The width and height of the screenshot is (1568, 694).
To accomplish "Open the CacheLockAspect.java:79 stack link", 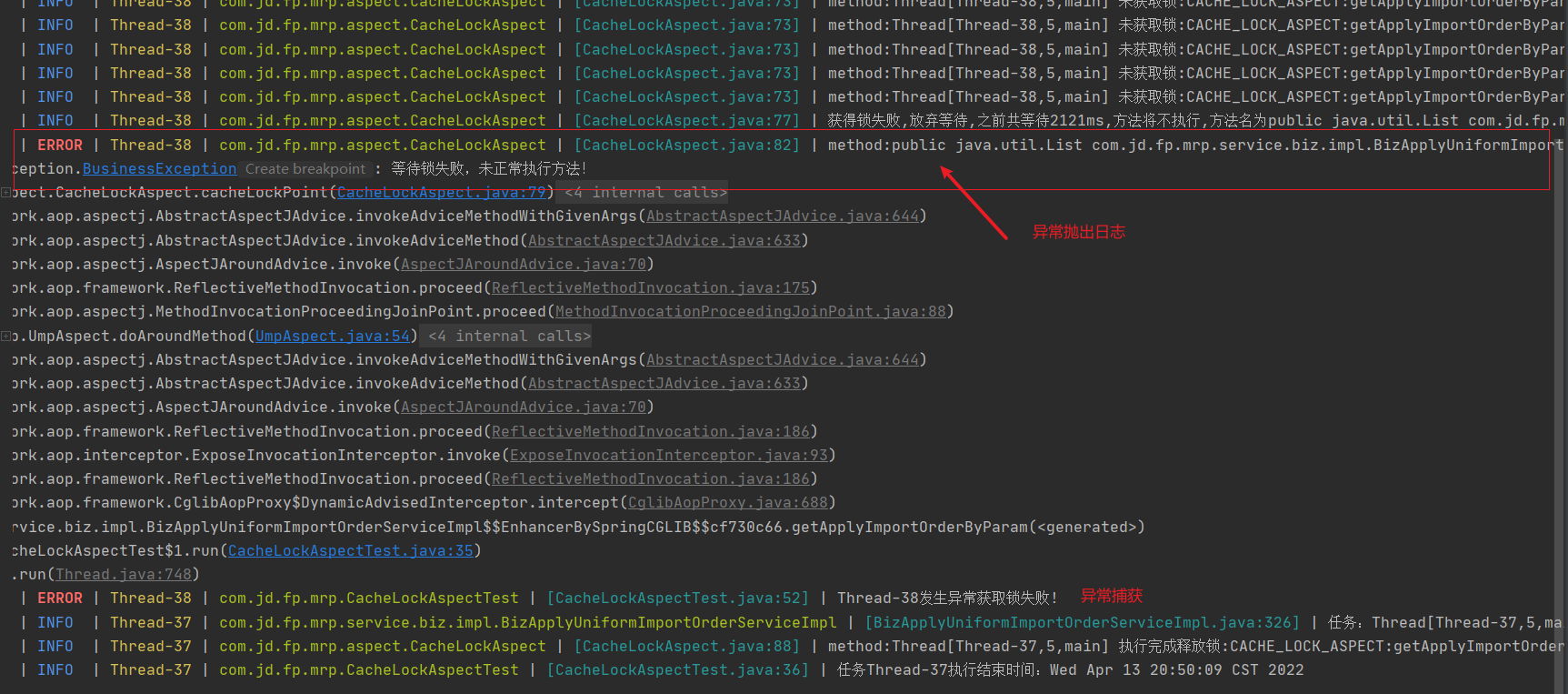I will [442, 193].
